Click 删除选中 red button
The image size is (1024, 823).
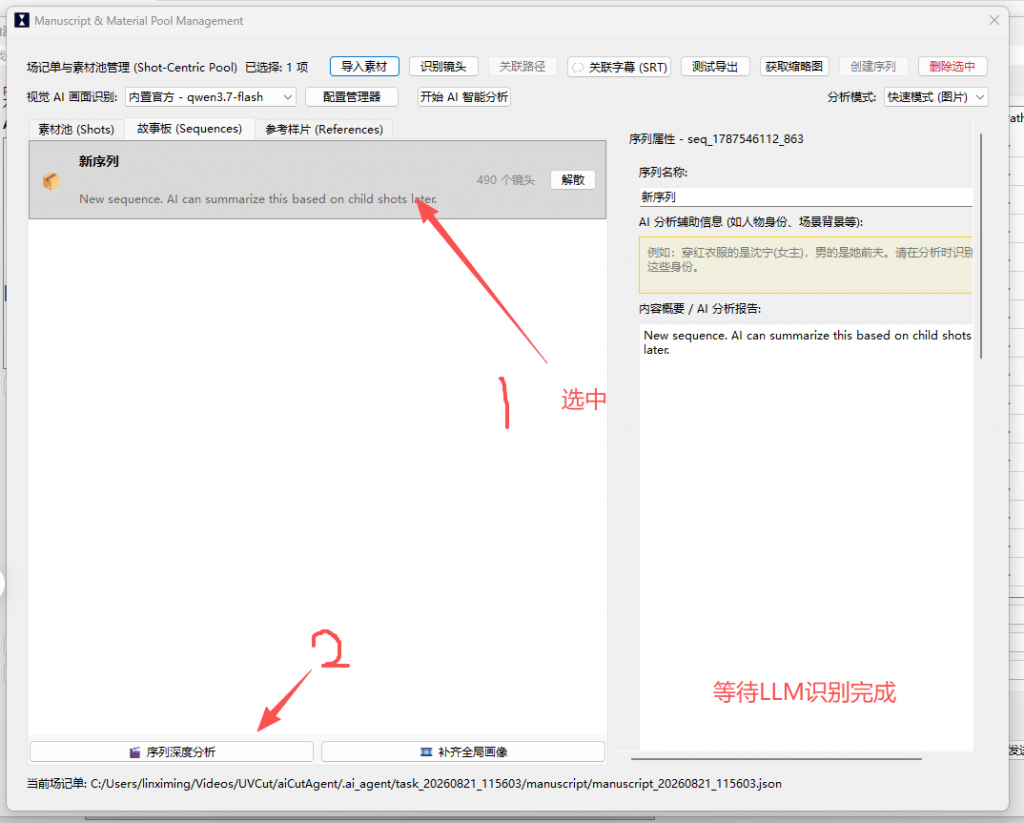[952, 67]
